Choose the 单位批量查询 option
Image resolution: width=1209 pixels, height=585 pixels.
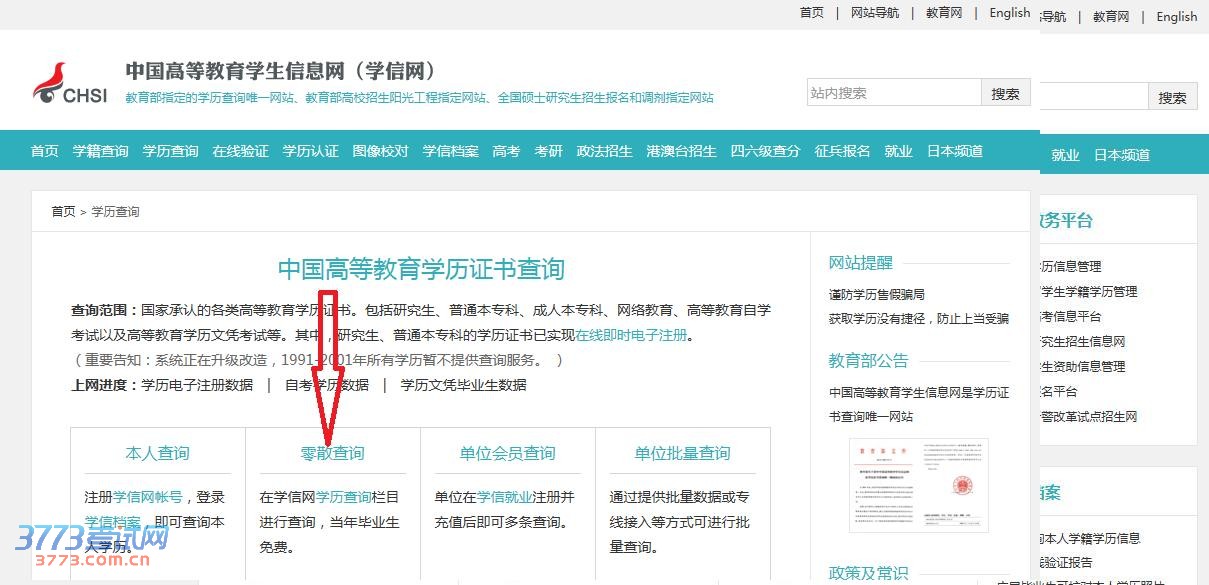click(682, 453)
